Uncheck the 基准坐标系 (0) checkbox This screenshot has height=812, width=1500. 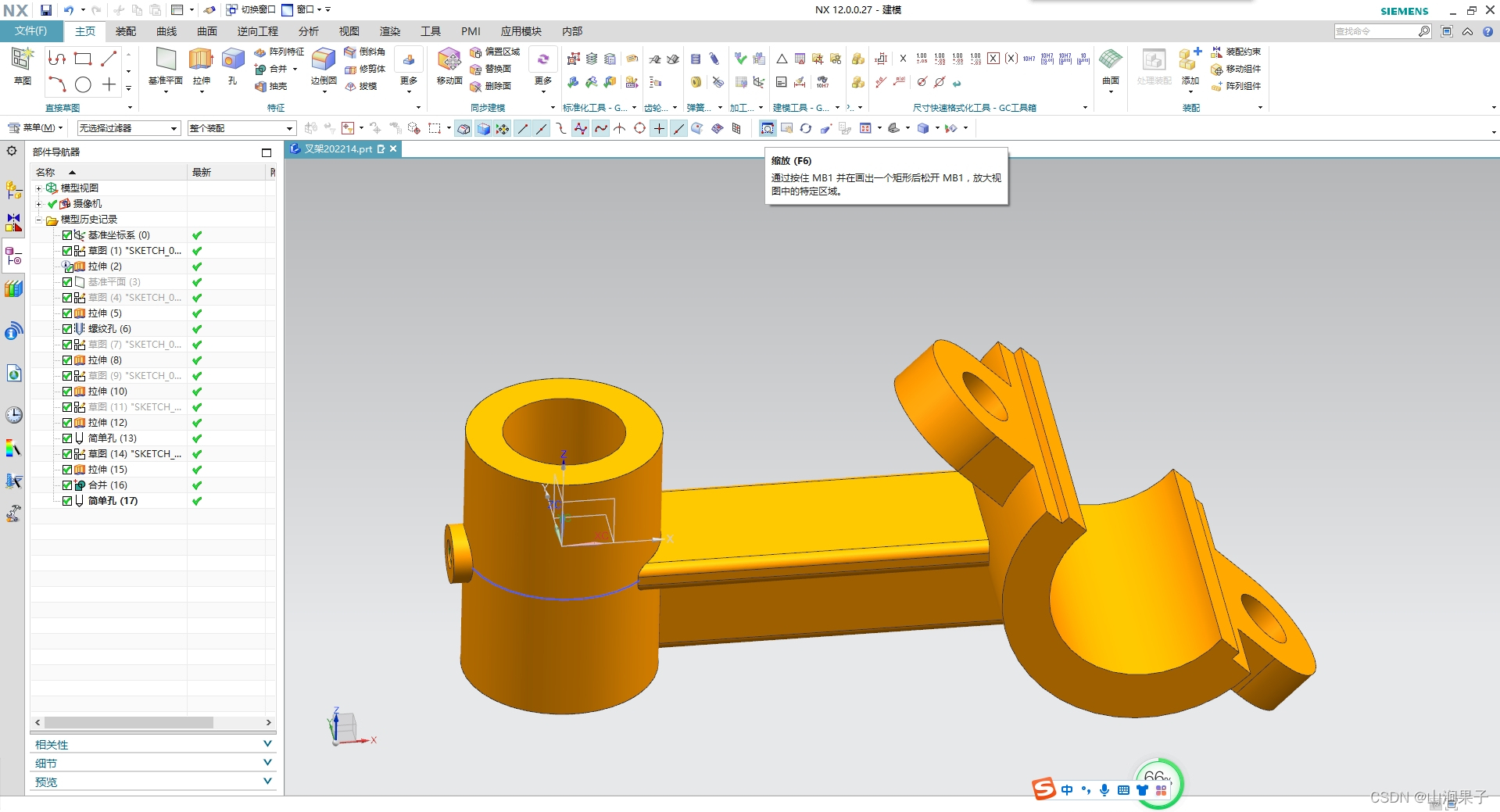[67, 235]
